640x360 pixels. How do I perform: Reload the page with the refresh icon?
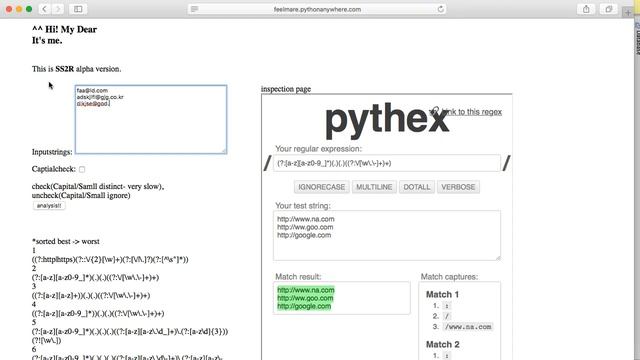[440, 9]
